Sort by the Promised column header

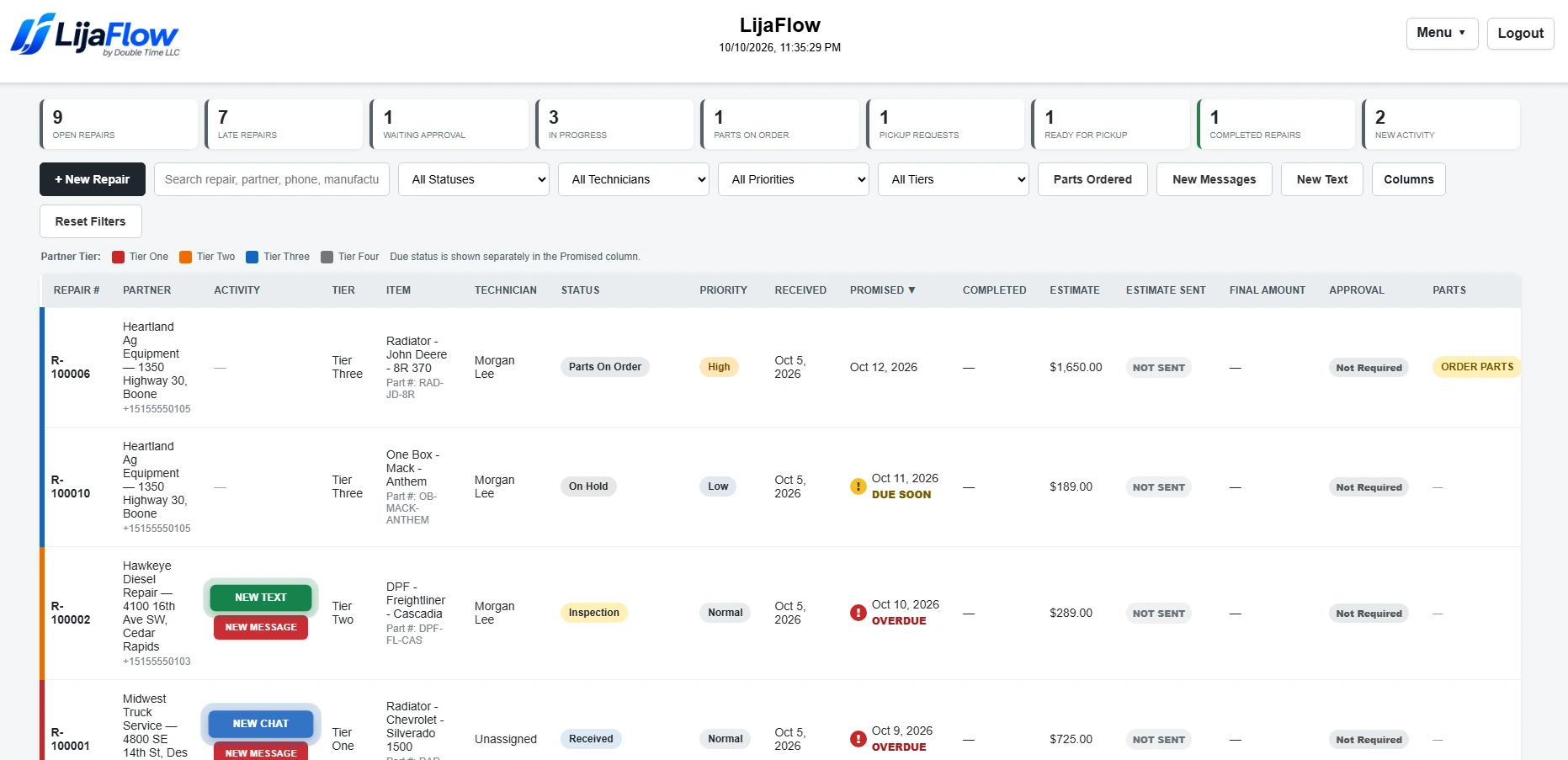(x=882, y=290)
